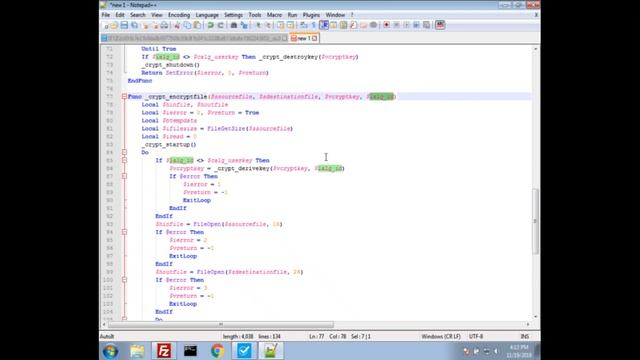Click the Save All toolbar icon
This screenshot has width=640, height=360.
(x=134, y=25)
